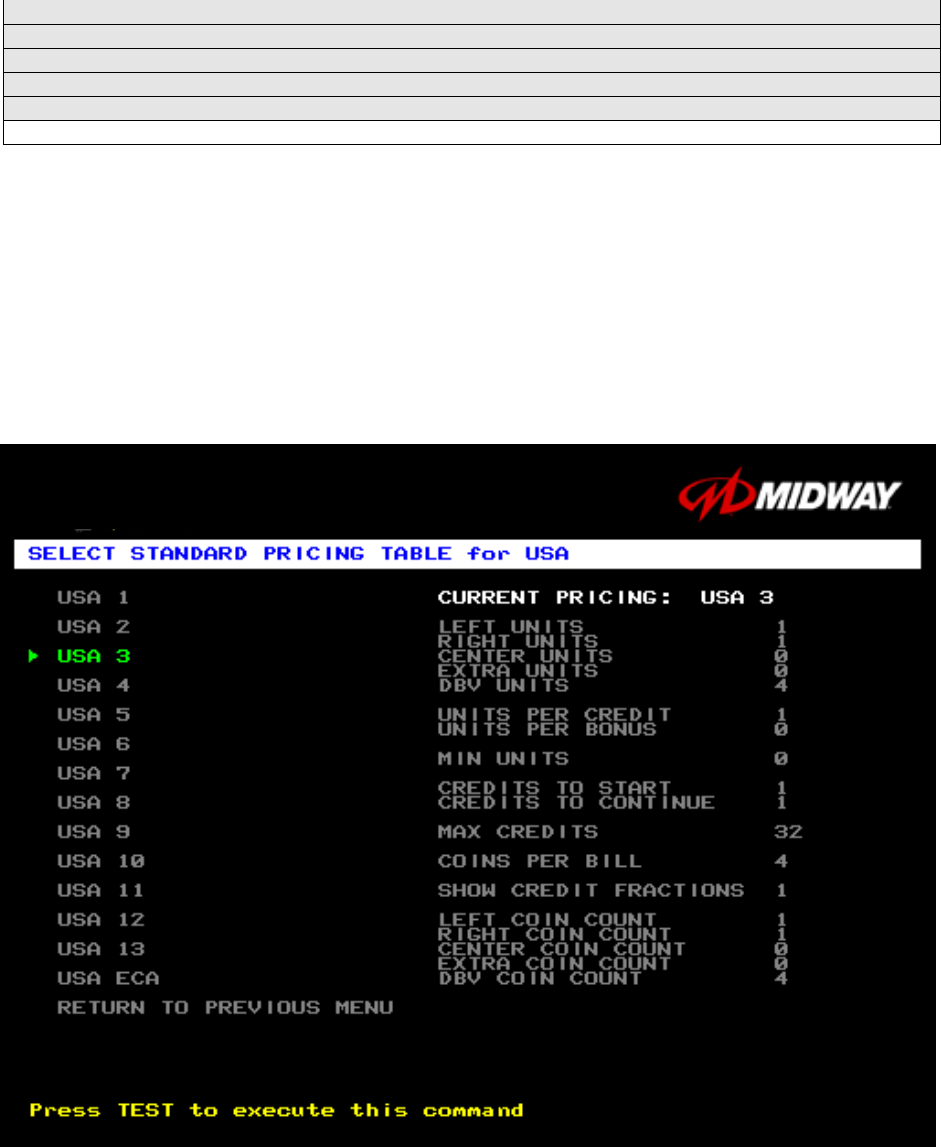The width and height of the screenshot is (941, 1147).
Task: Click LEFT COIN COUNT label
Action: coord(547,920)
